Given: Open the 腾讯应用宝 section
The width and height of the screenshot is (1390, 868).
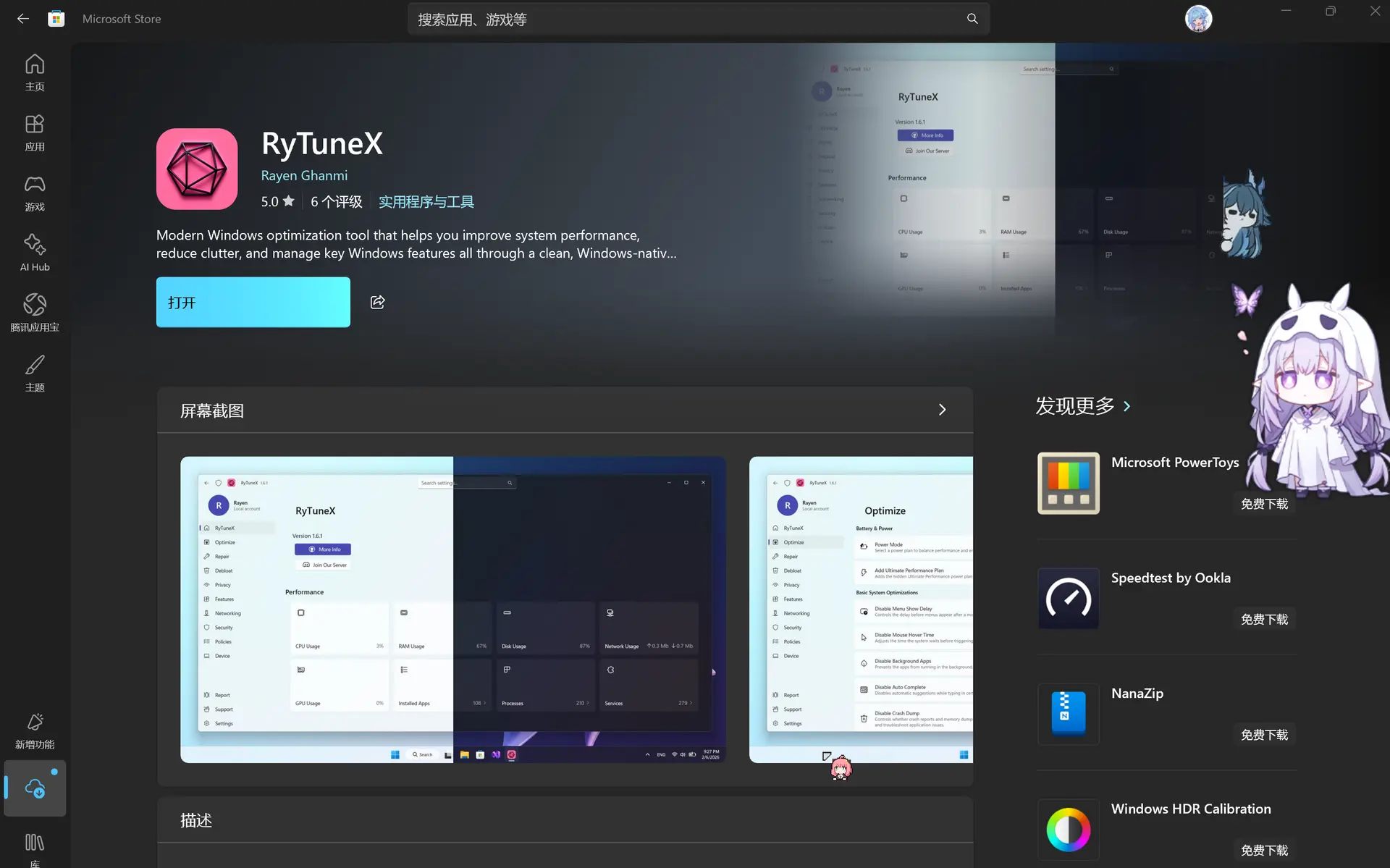Looking at the screenshot, I should [x=35, y=313].
